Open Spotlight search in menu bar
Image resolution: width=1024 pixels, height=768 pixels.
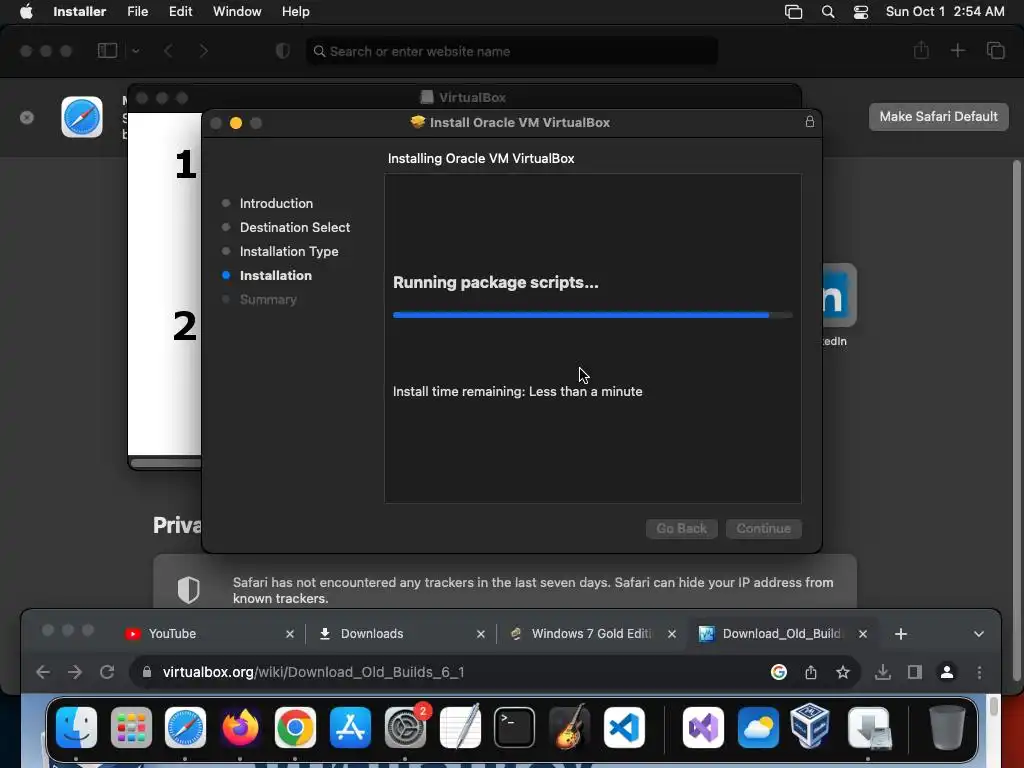point(827,12)
